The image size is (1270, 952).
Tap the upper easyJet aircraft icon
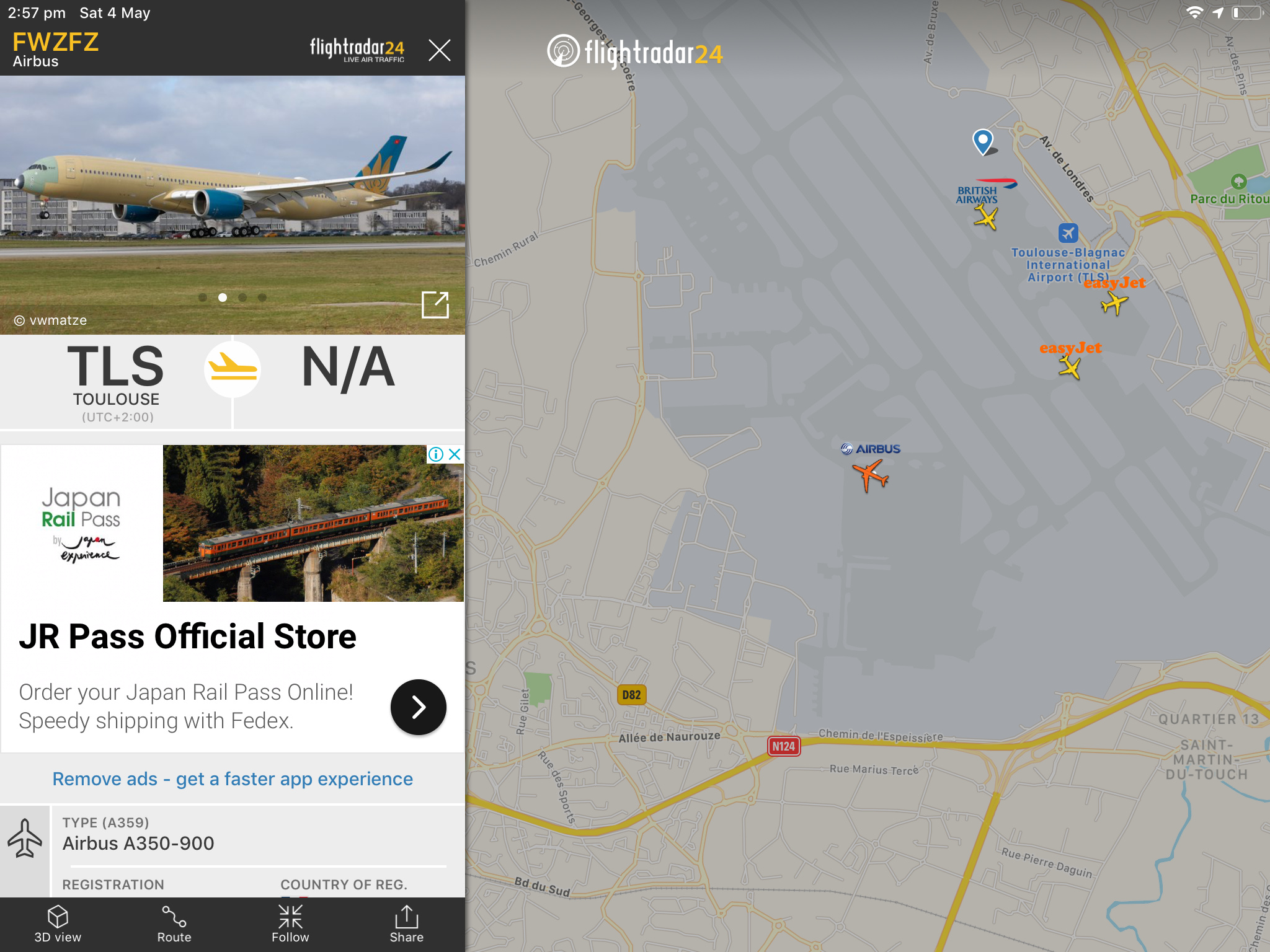coord(1114,304)
